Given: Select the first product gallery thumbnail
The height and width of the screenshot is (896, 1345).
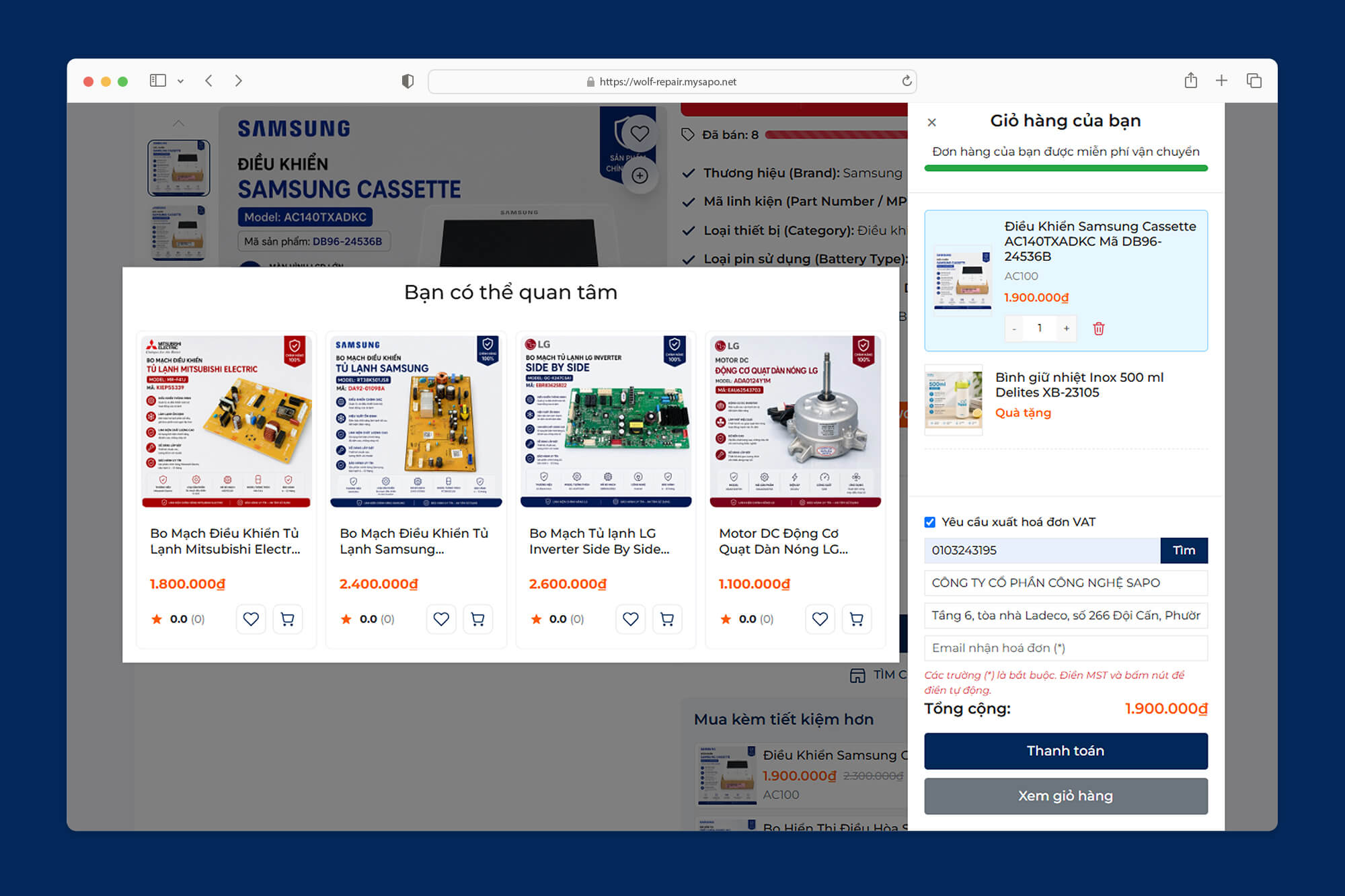Looking at the screenshot, I should pos(178,167).
